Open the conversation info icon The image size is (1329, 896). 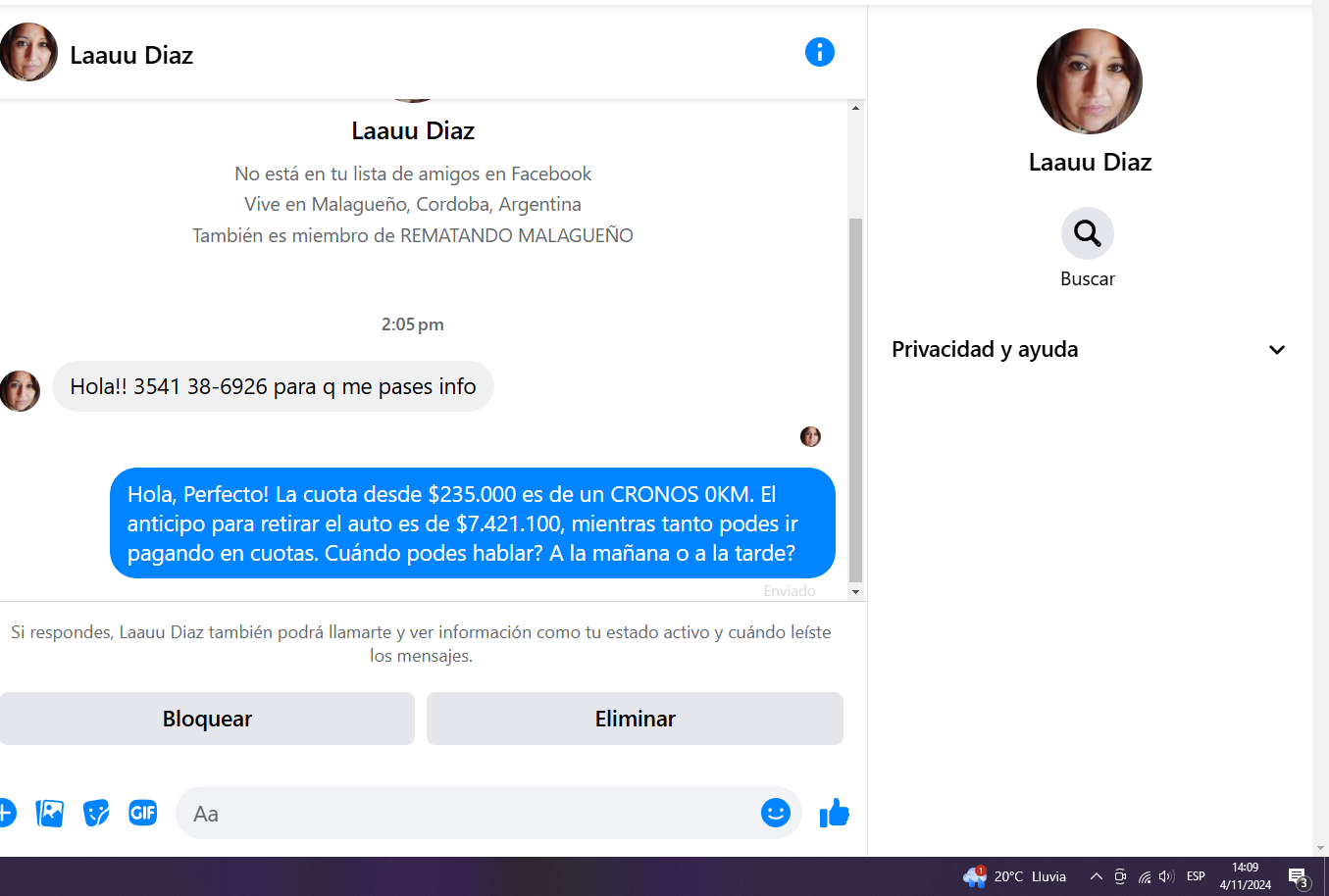pos(820,52)
